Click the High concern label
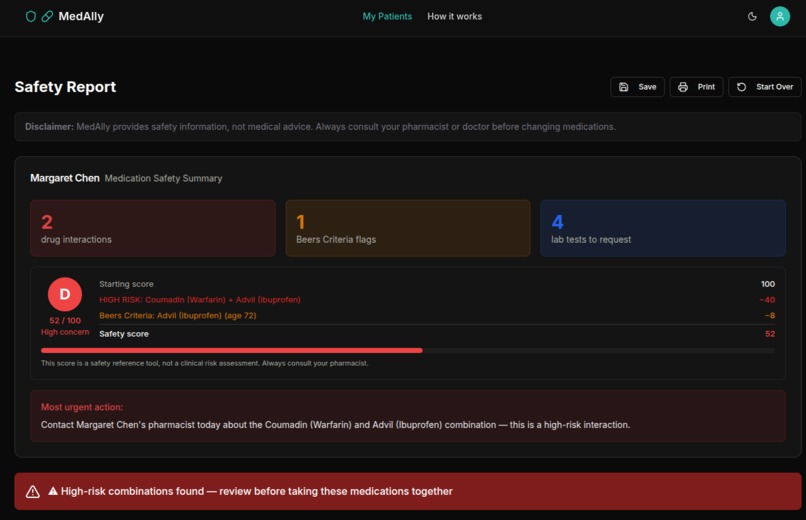The width and height of the screenshot is (806, 520). 65,332
